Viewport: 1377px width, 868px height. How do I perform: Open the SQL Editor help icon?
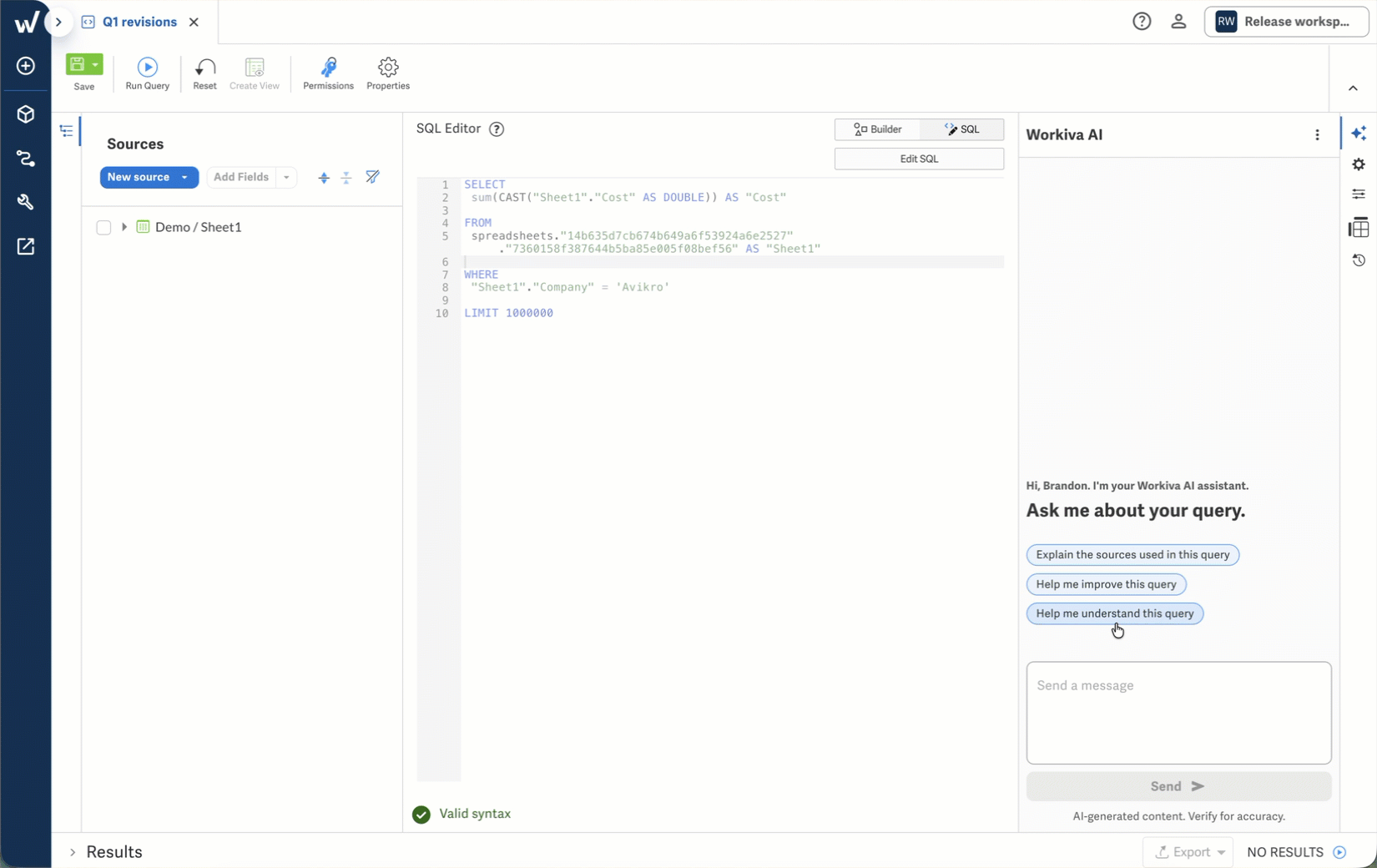(497, 129)
